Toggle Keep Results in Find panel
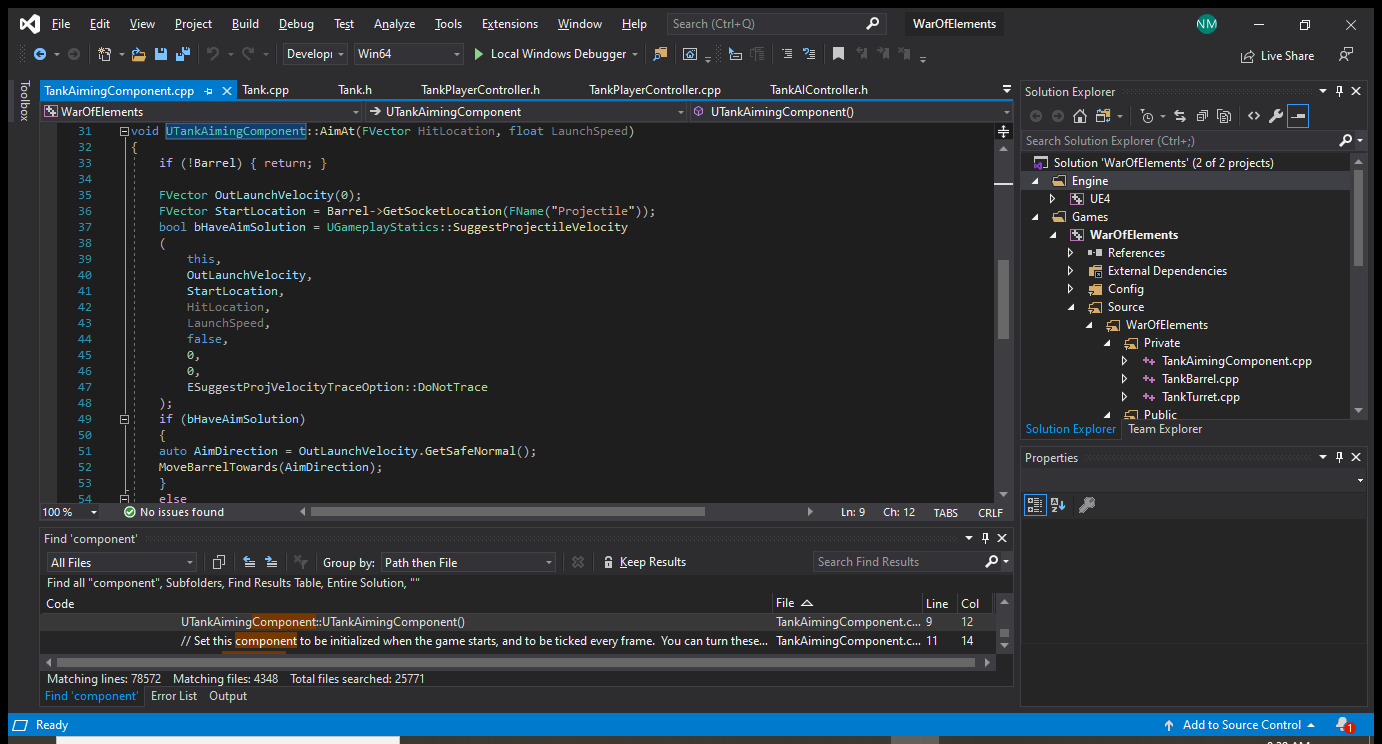The height and width of the screenshot is (744, 1382). tap(644, 562)
